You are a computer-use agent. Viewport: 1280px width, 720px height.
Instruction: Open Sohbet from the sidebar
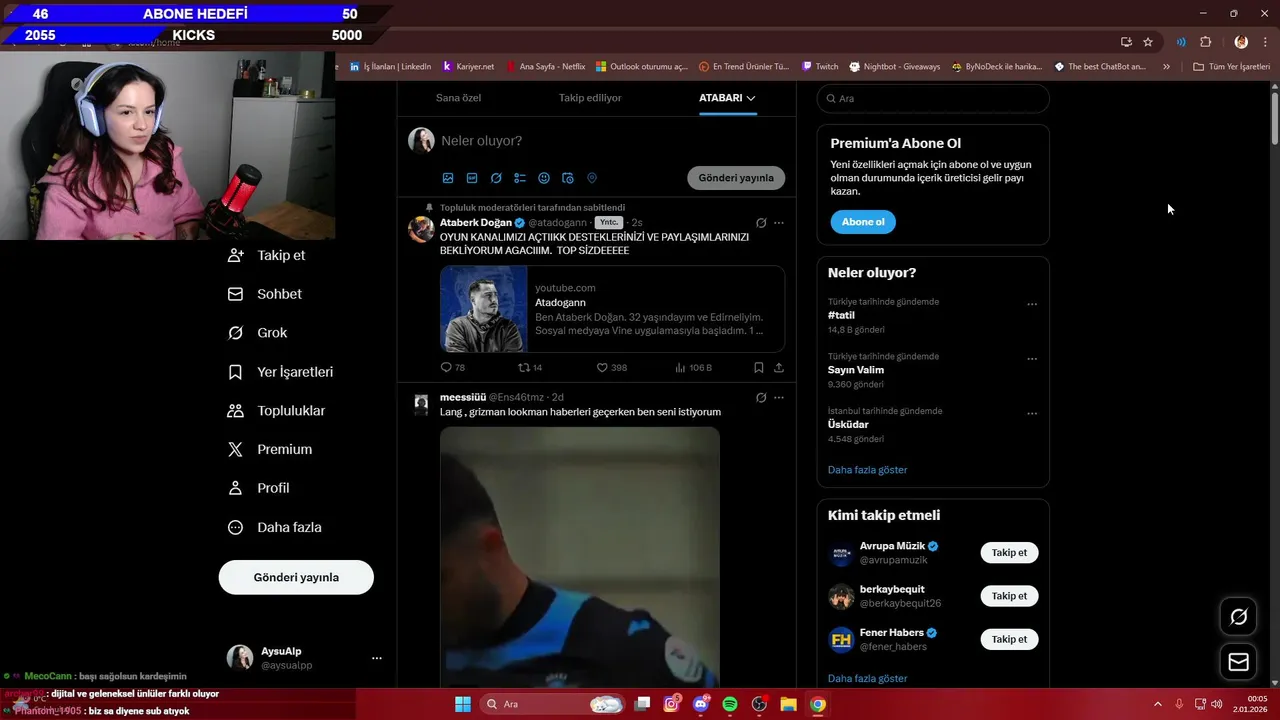[x=265, y=294]
